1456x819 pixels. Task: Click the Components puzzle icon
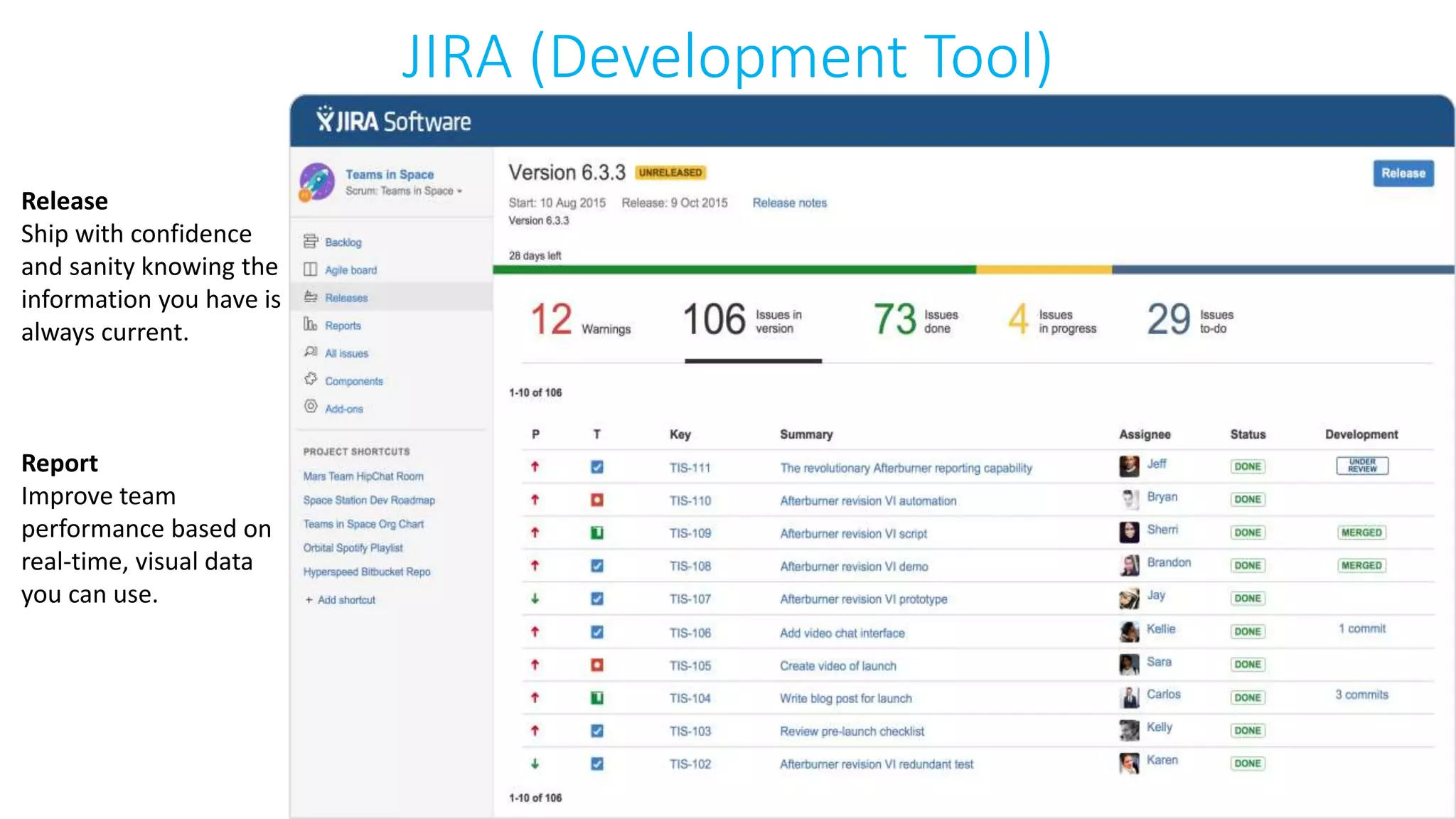(311, 379)
